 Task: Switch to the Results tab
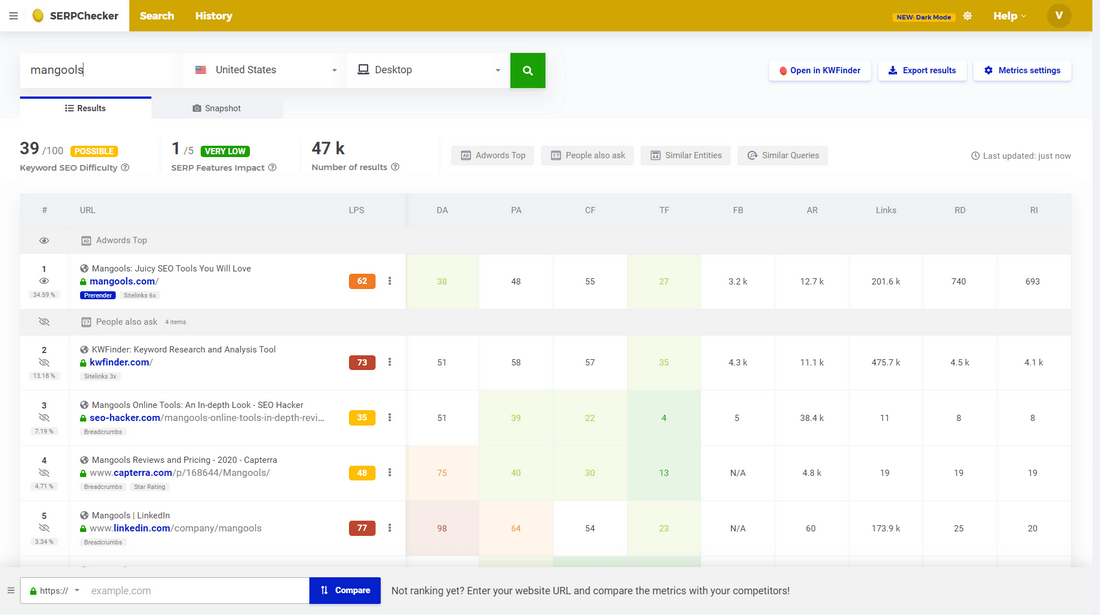tap(86, 108)
